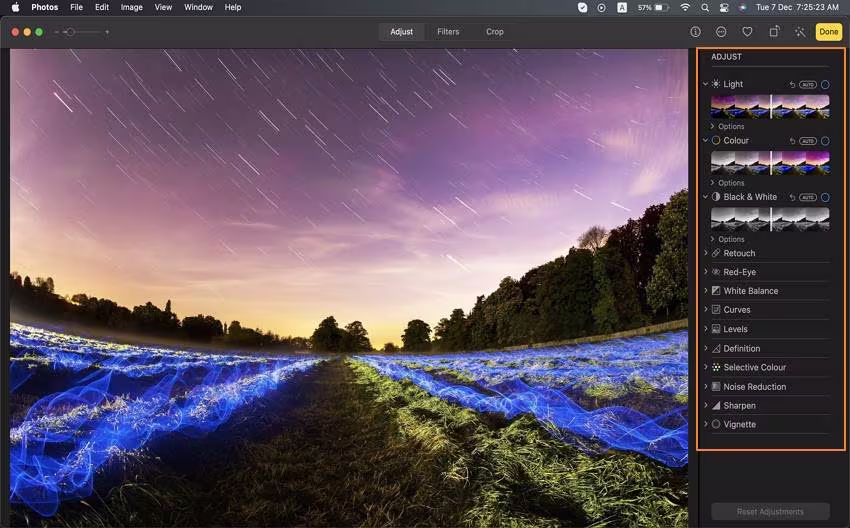The height and width of the screenshot is (528, 850).
Task: Expand the Curves section
Action: point(705,310)
